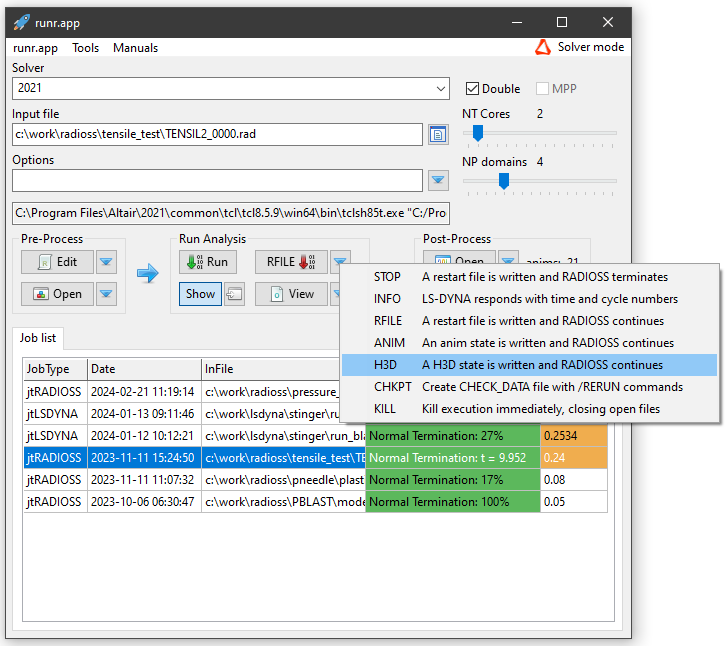Viewport: 726px width, 646px height.
Task: Select the H3D state menu entry
Action: click(529, 365)
